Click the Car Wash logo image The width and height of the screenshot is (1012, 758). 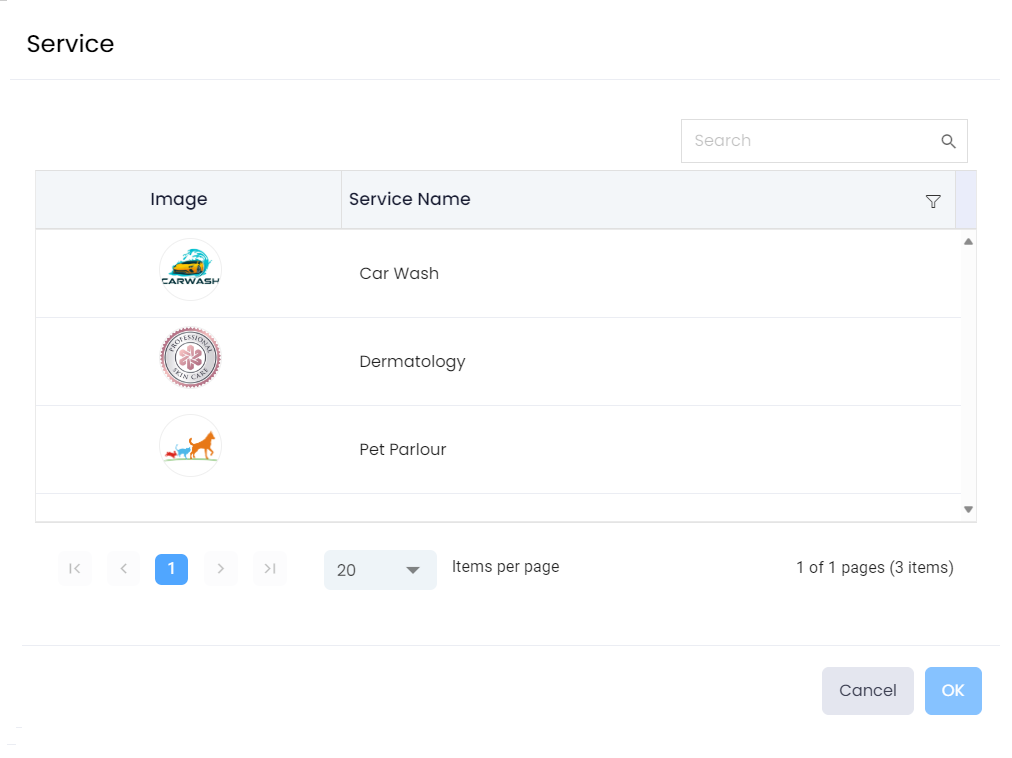click(190, 270)
